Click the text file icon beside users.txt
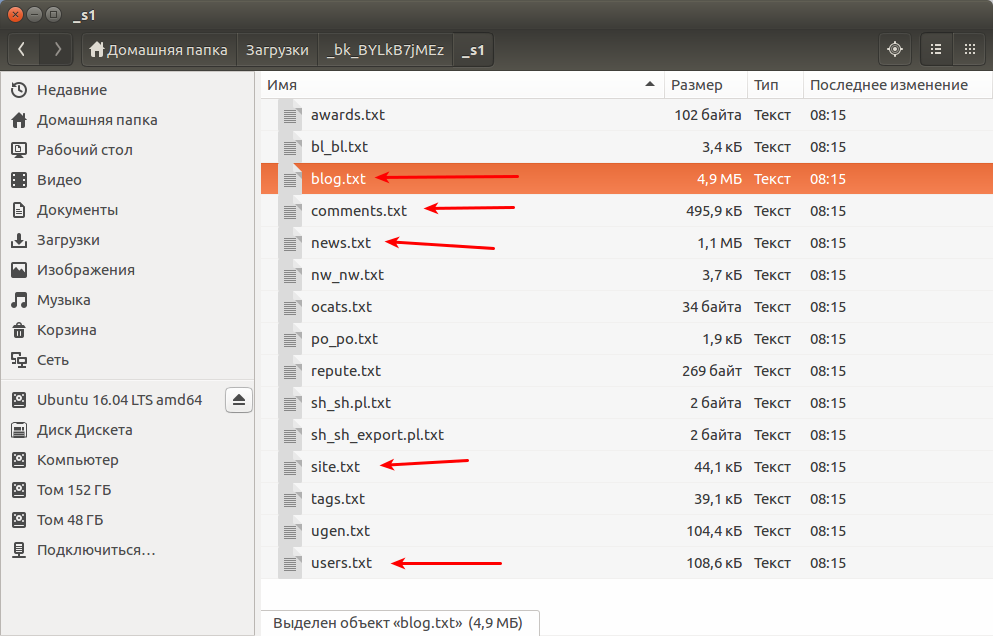Screen dimensions: 993x636 click(x=291, y=563)
